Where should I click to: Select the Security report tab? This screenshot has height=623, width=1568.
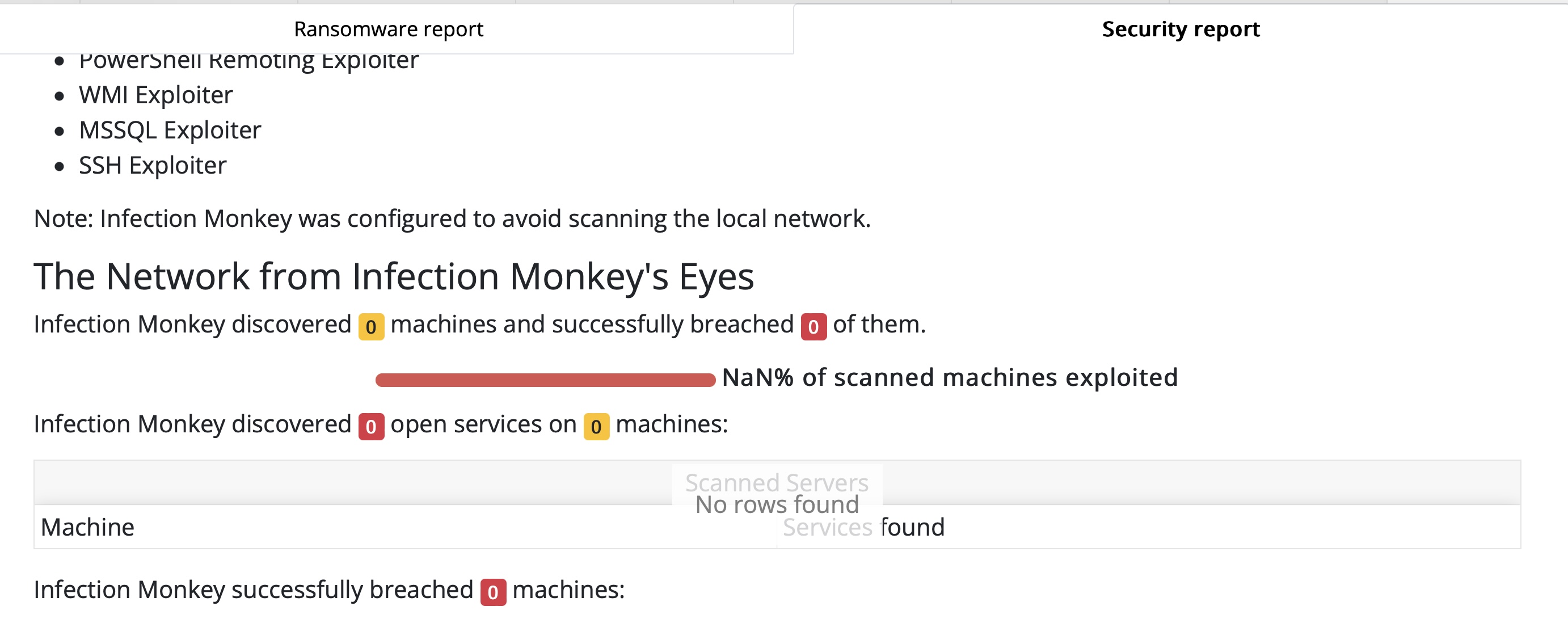[x=1181, y=28]
